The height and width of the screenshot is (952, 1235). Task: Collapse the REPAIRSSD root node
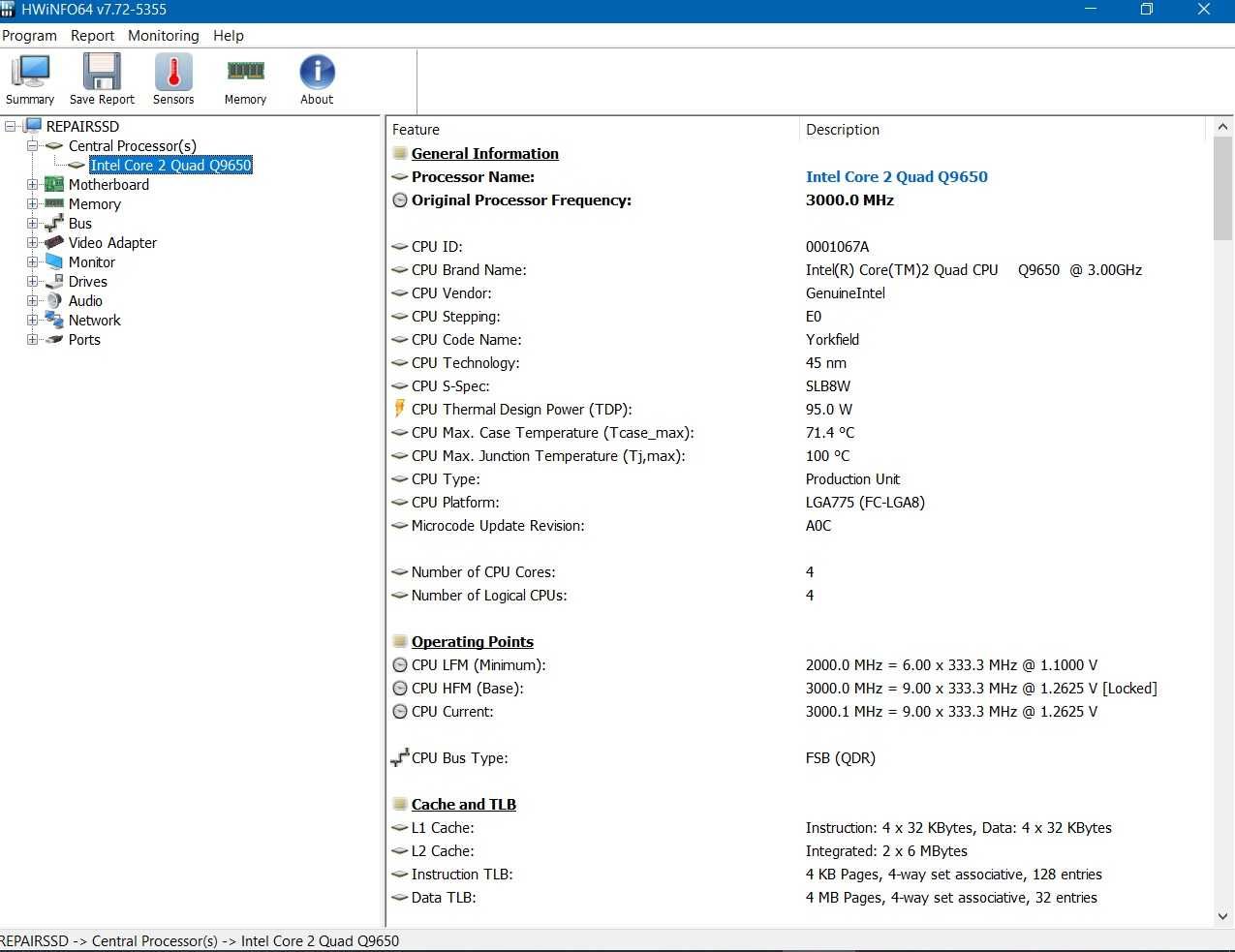11,126
